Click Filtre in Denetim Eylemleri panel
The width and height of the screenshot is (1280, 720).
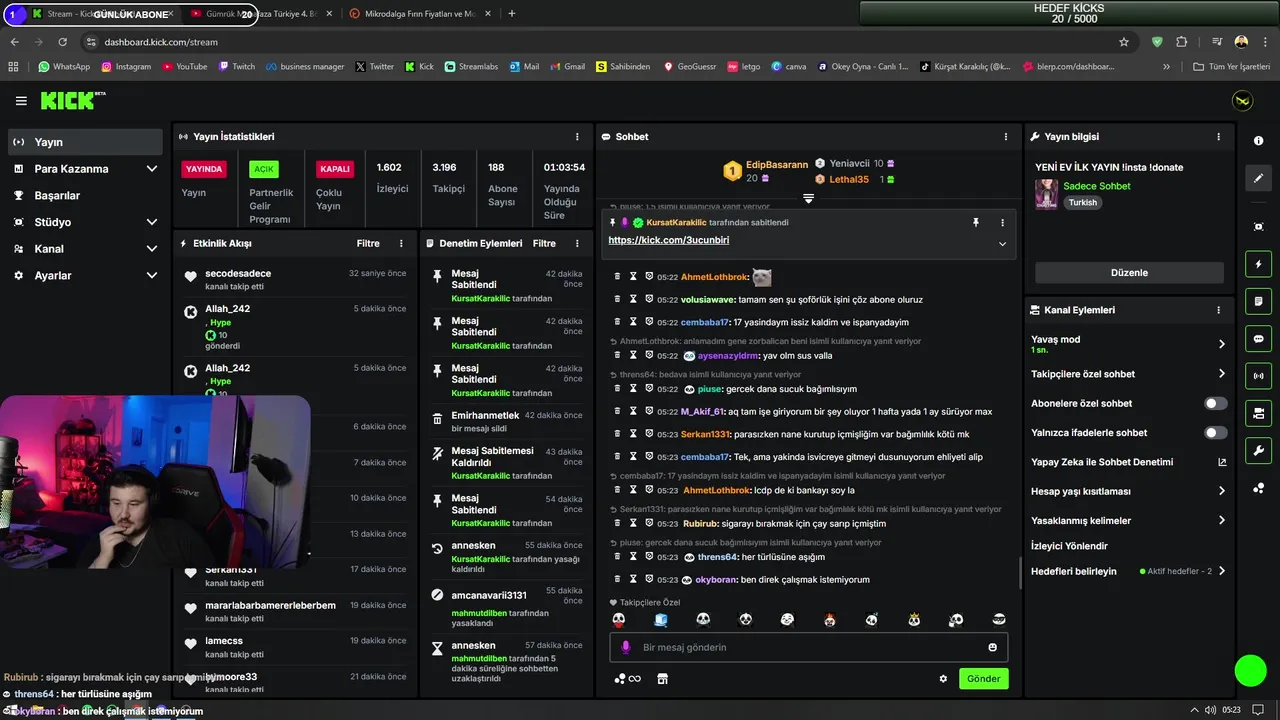point(544,243)
